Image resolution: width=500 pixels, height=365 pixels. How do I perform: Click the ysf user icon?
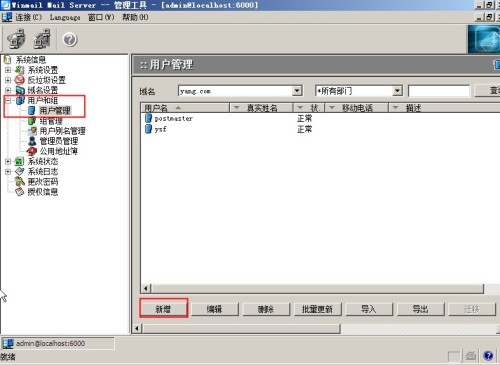149,129
